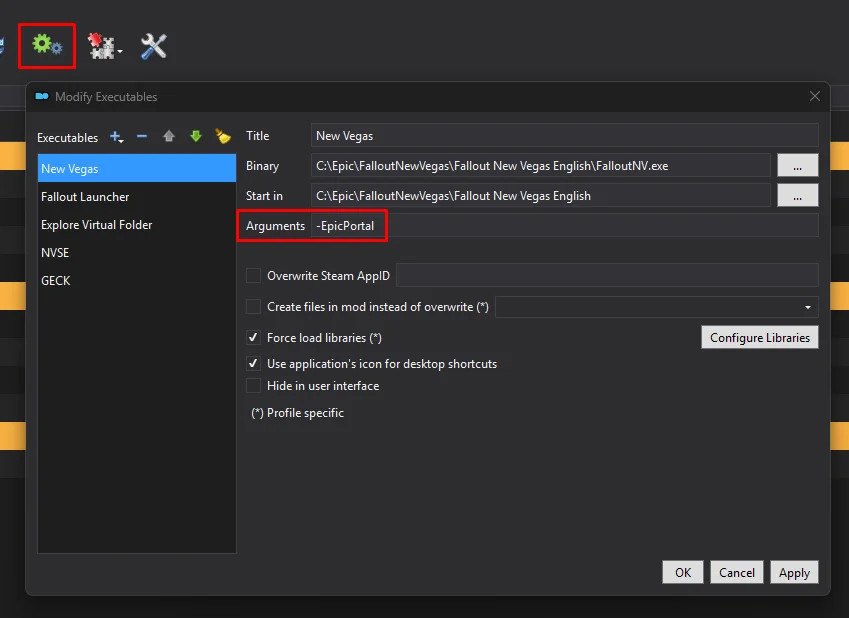Uncheck Force load libraries option
This screenshot has width=849, height=618.
coord(254,338)
